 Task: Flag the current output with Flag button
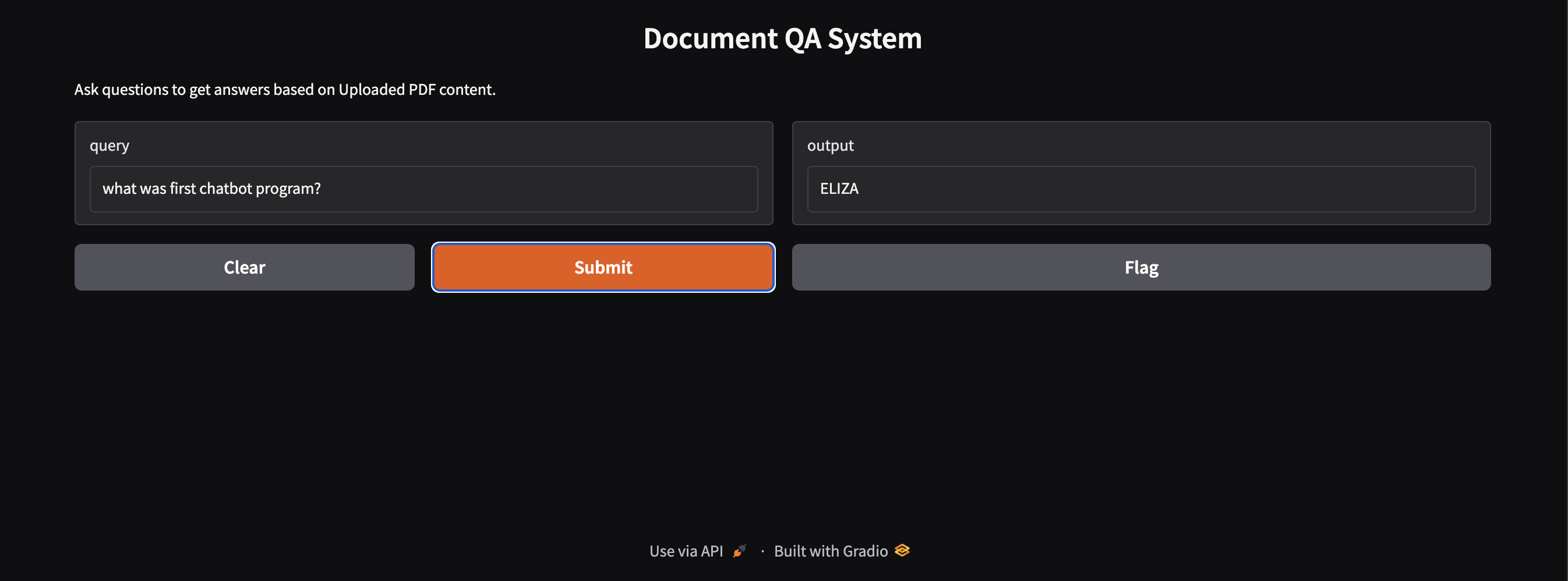pos(1140,267)
